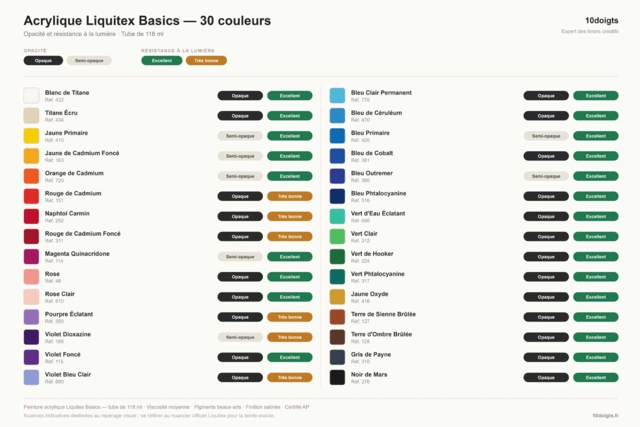This screenshot has width=640, height=427.
Task: Select the Magenta Quinacridone swatch
Action: pos(31,257)
